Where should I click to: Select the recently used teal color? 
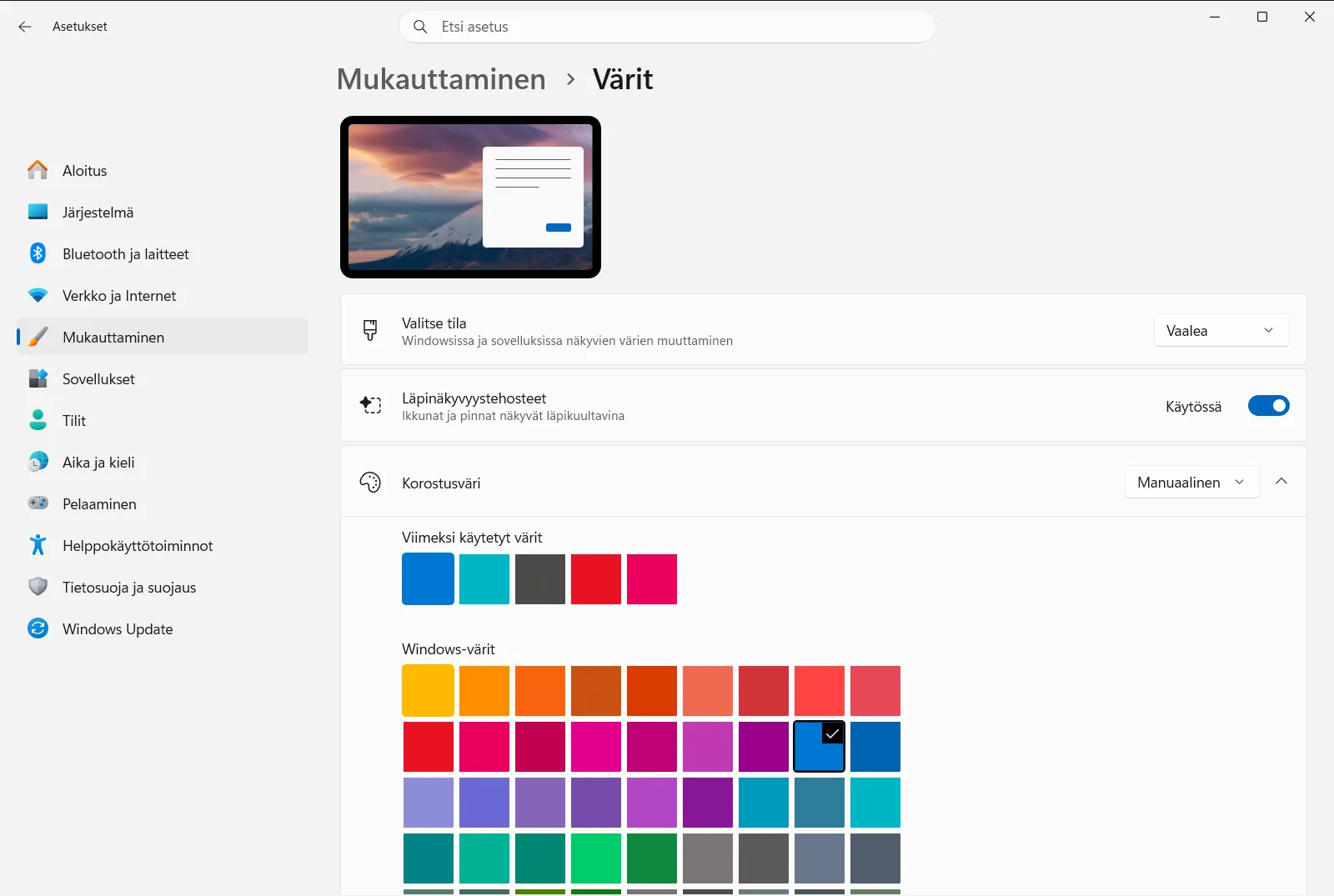484,579
